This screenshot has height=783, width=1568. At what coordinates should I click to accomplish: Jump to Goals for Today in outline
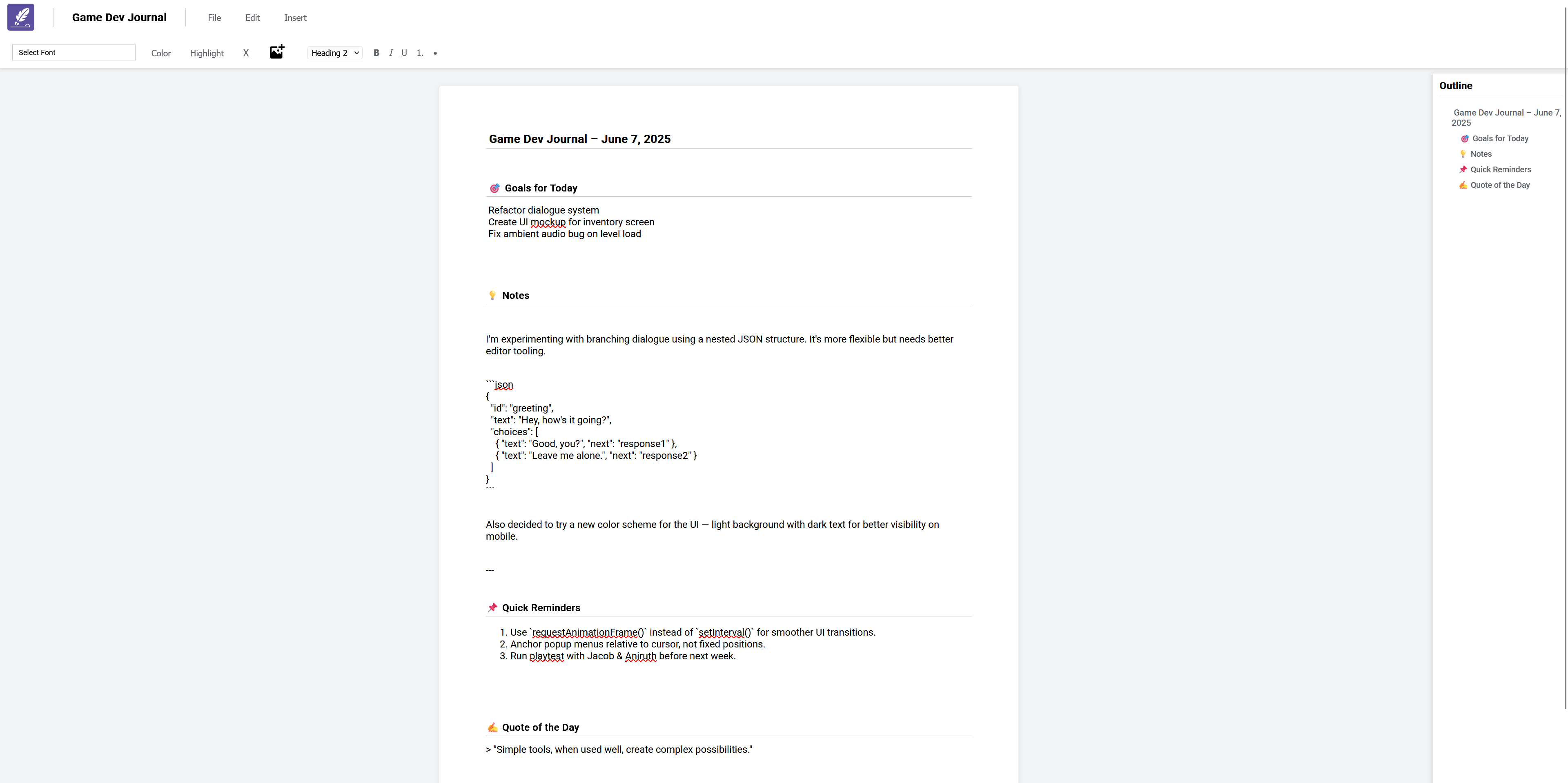[1500, 138]
